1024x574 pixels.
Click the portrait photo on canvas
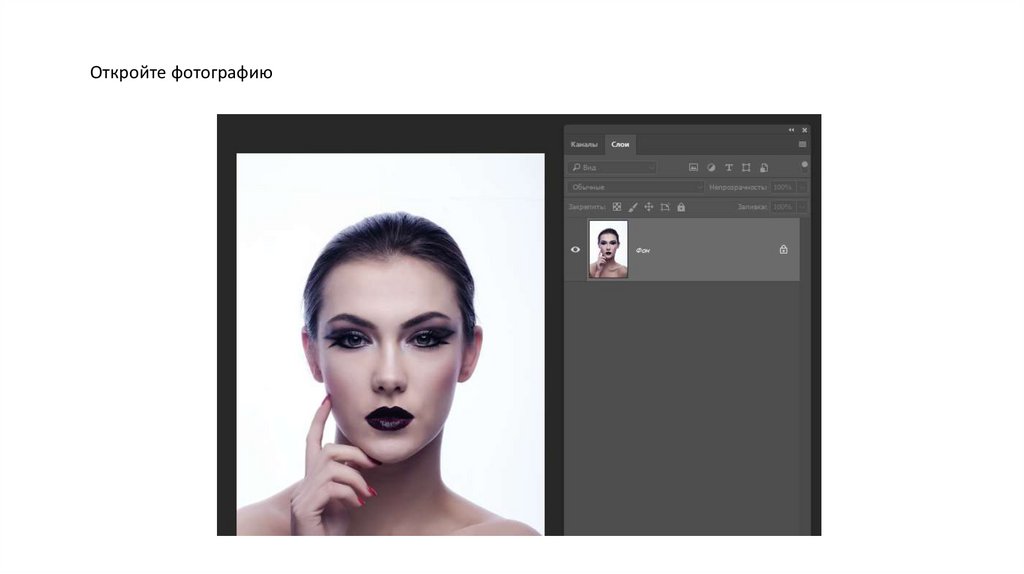390,344
